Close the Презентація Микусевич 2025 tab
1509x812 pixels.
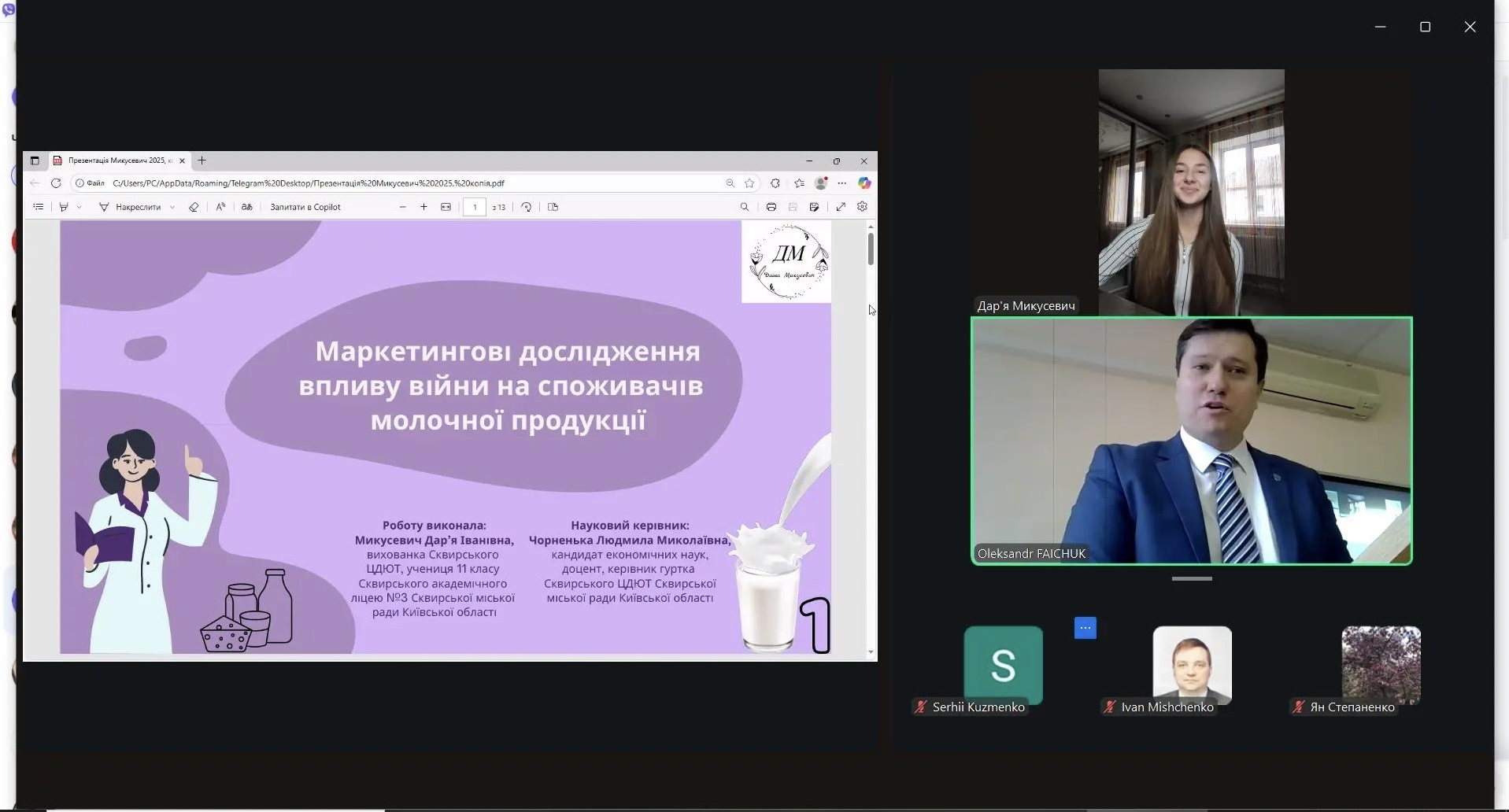[182, 161]
